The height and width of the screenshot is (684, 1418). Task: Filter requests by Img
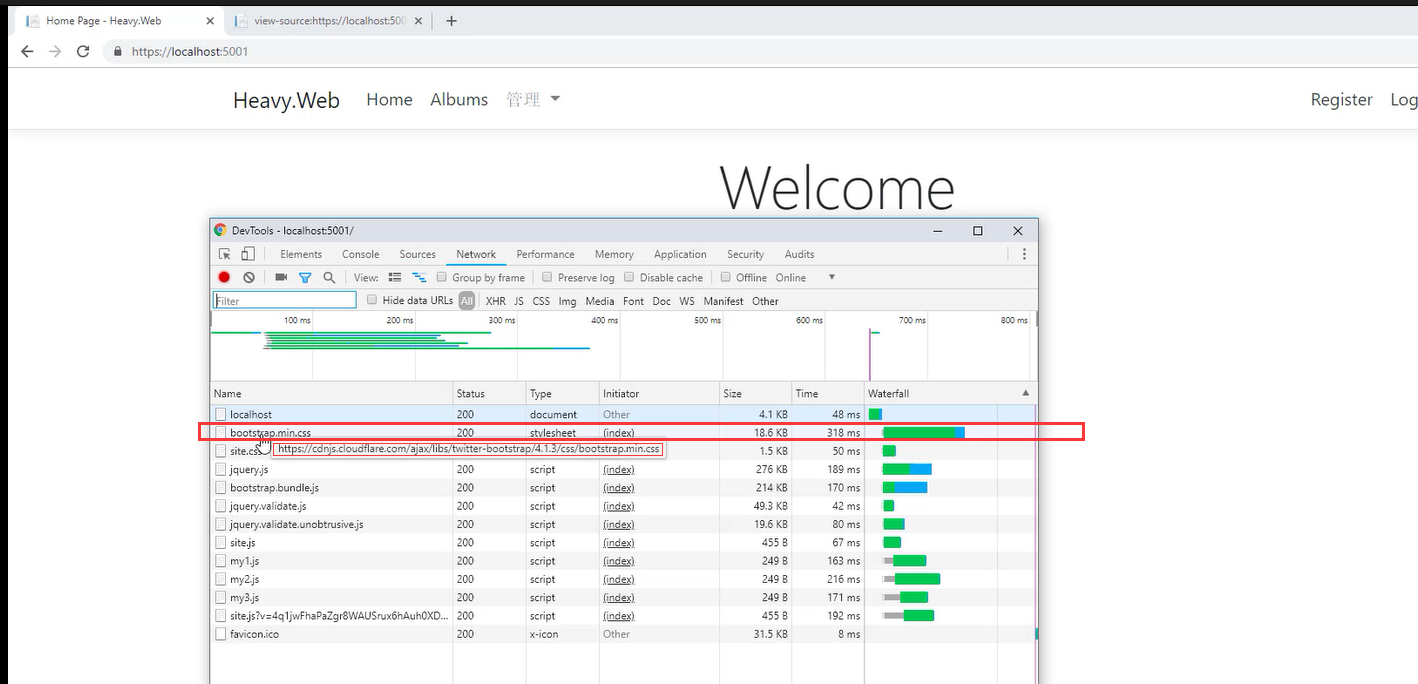[567, 301]
